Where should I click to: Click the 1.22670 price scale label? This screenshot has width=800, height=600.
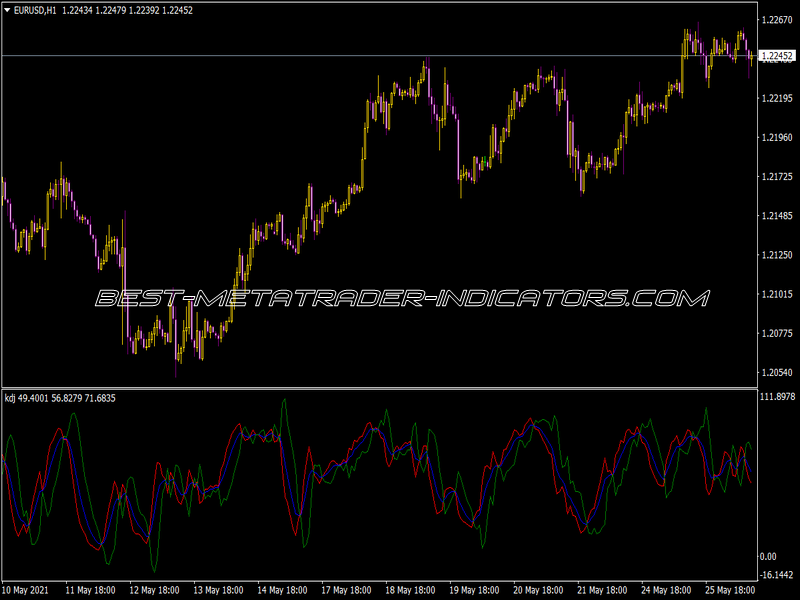tap(777, 20)
